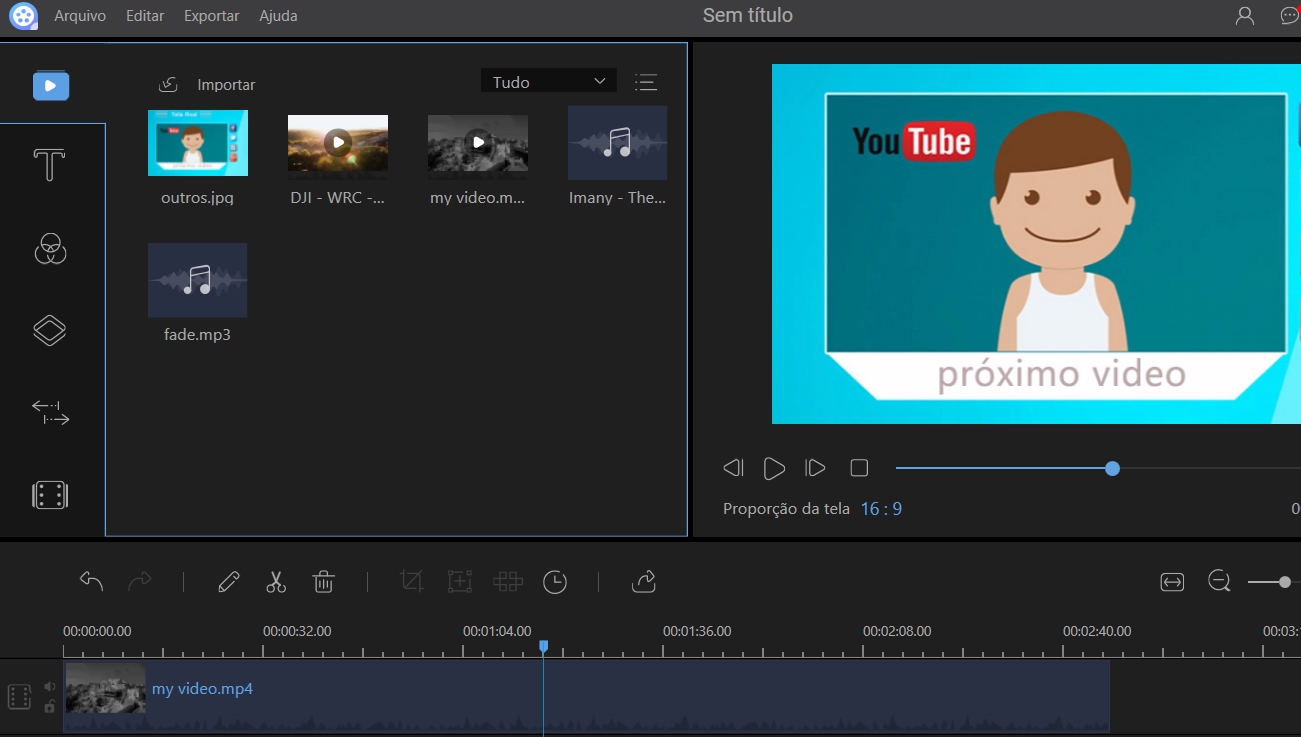This screenshot has width=1301, height=737.
Task: Mute the video track audio
Action: coord(50,687)
